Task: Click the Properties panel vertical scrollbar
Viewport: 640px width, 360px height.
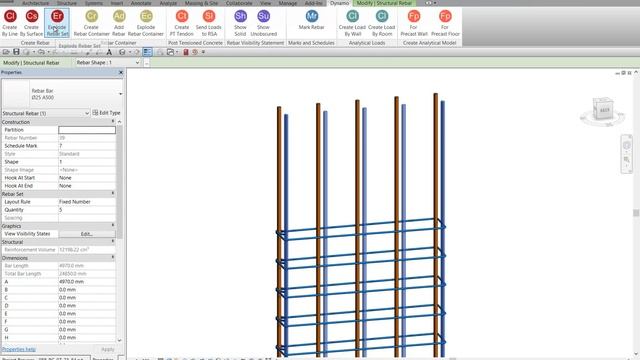Action: tap(120, 182)
